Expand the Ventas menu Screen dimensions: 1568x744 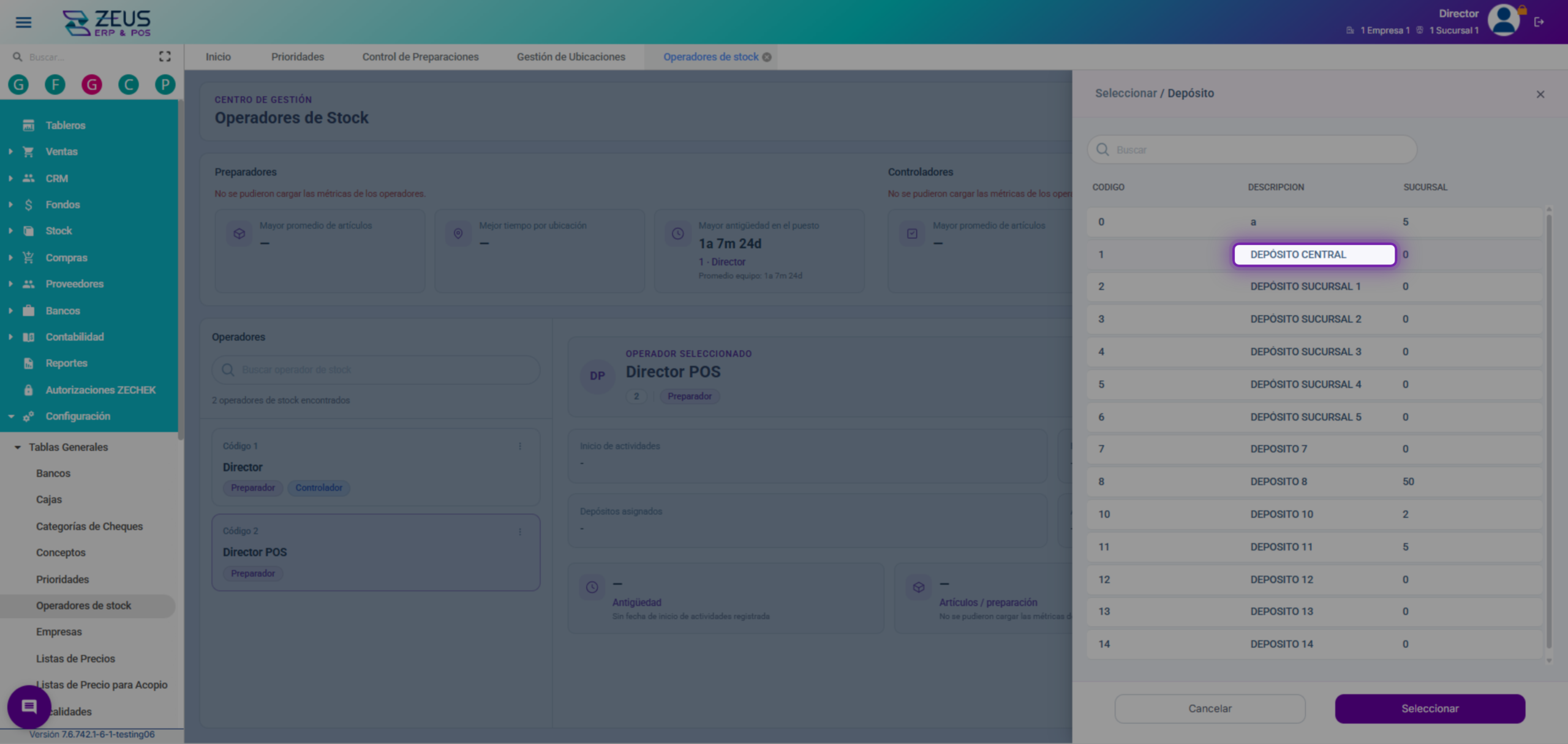pyautogui.click(x=61, y=152)
